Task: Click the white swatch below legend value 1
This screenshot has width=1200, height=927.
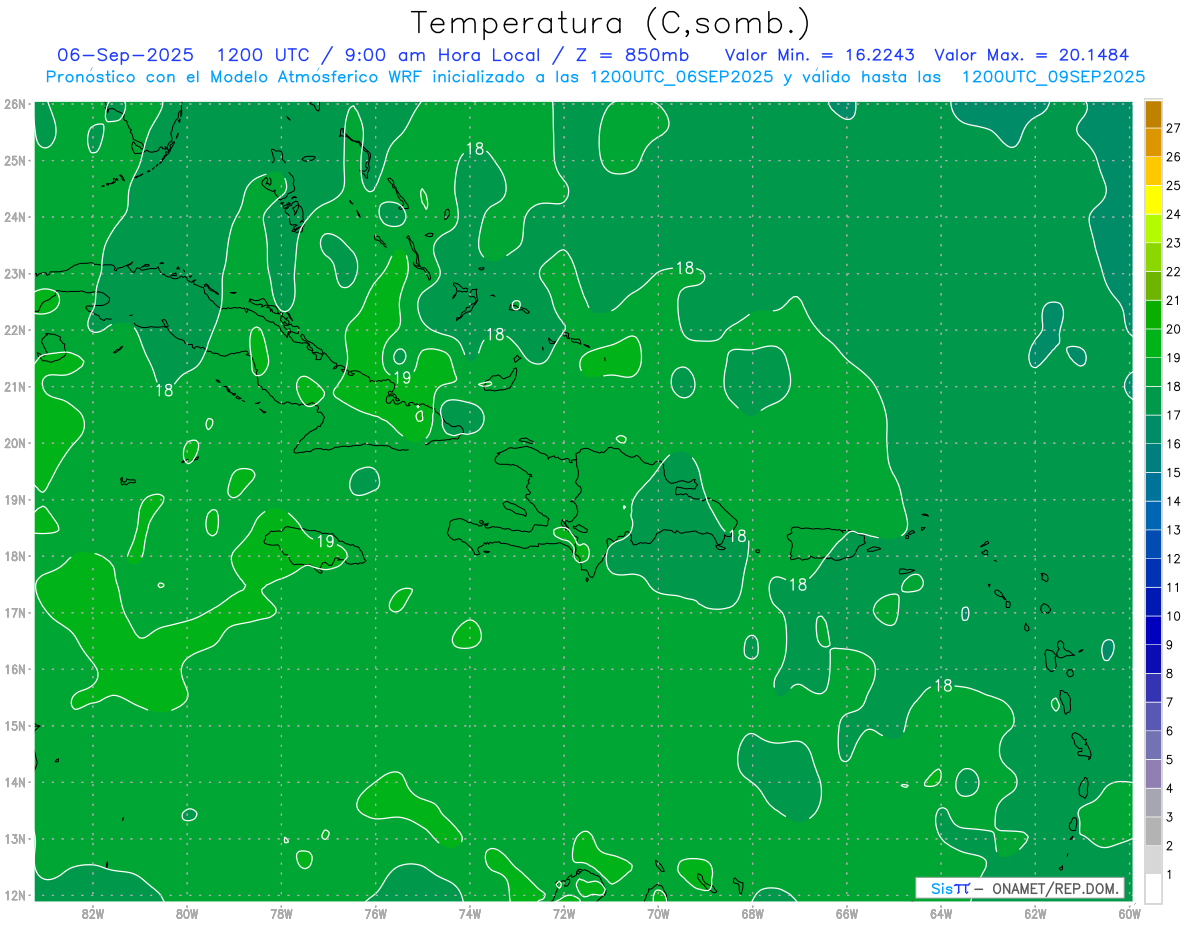Action: point(1153,888)
